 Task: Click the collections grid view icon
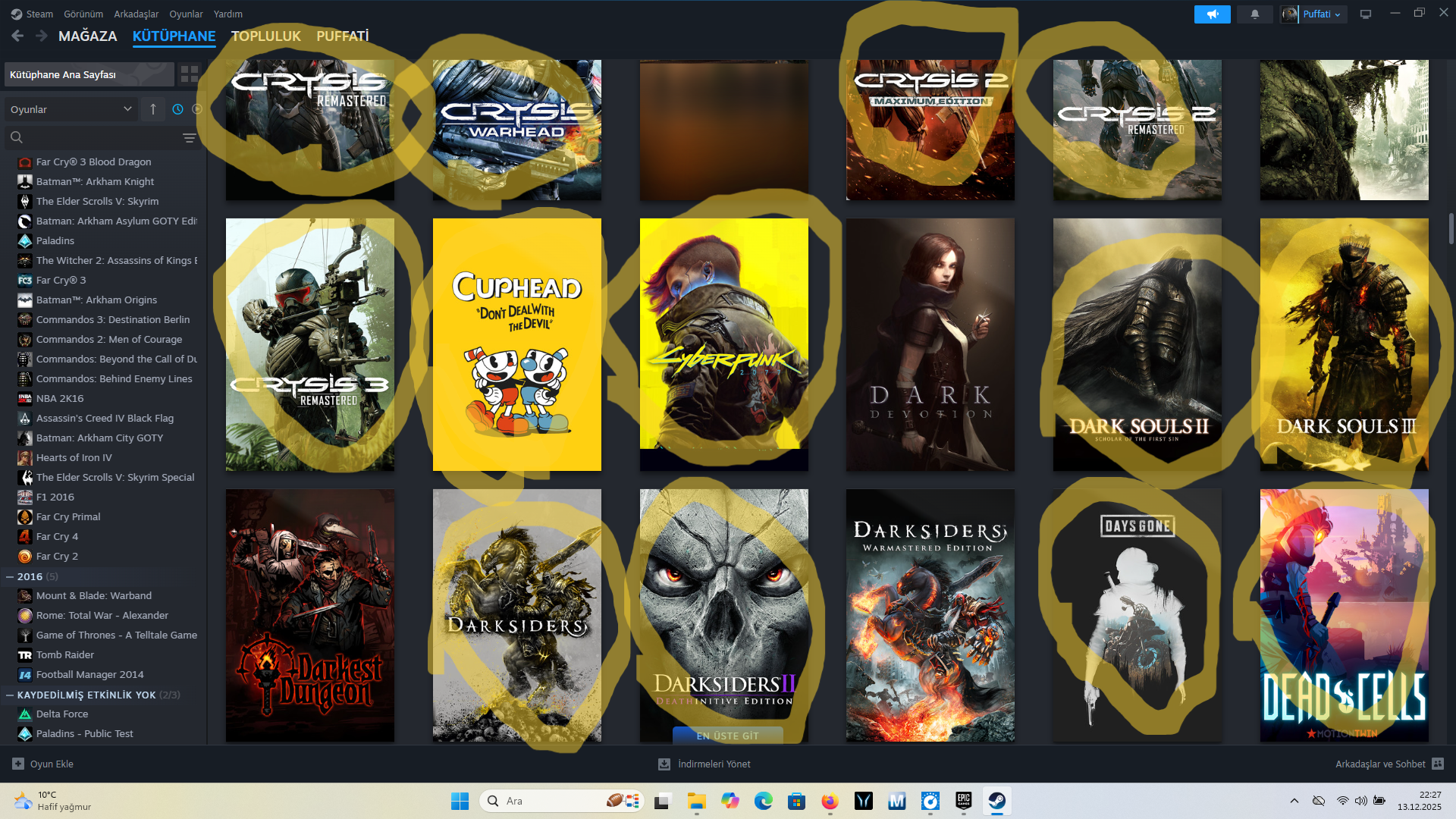tap(190, 74)
